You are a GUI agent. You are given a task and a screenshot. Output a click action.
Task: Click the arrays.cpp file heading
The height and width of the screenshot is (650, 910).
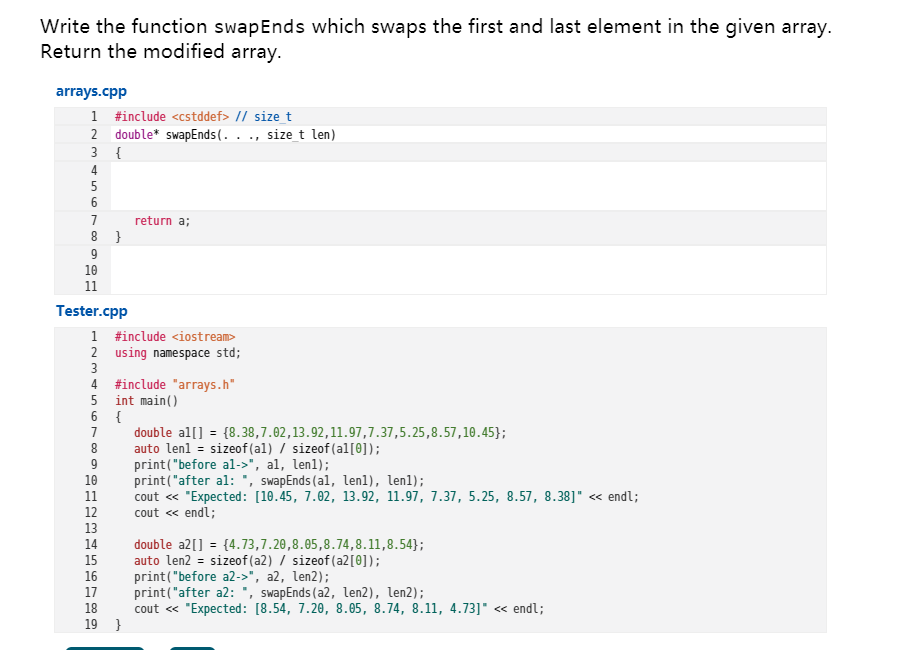[x=91, y=91]
